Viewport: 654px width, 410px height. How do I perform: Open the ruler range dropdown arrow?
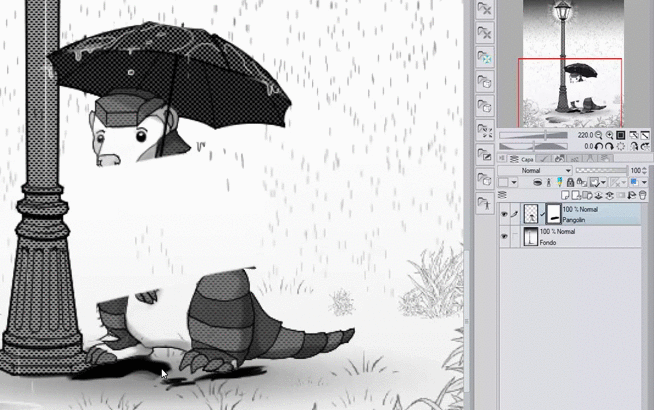pyautogui.click(x=624, y=182)
